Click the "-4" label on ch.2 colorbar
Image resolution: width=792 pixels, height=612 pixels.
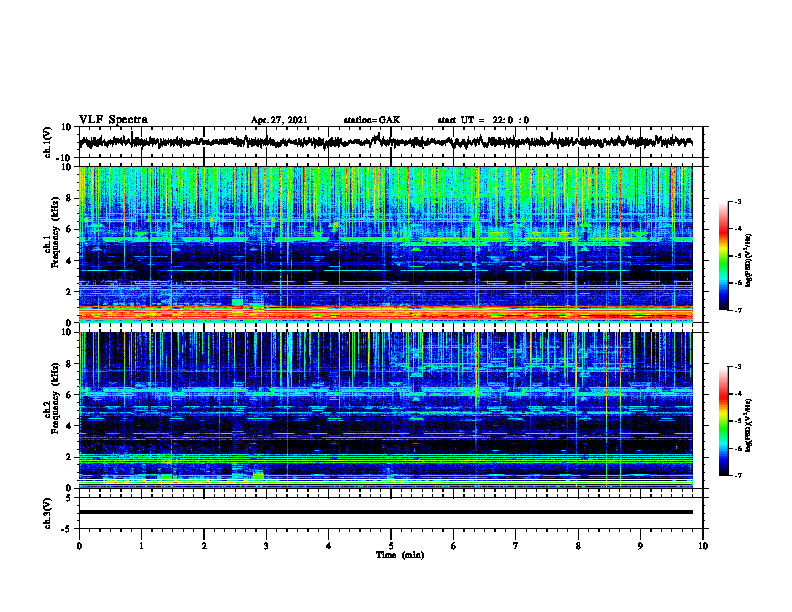737,394
